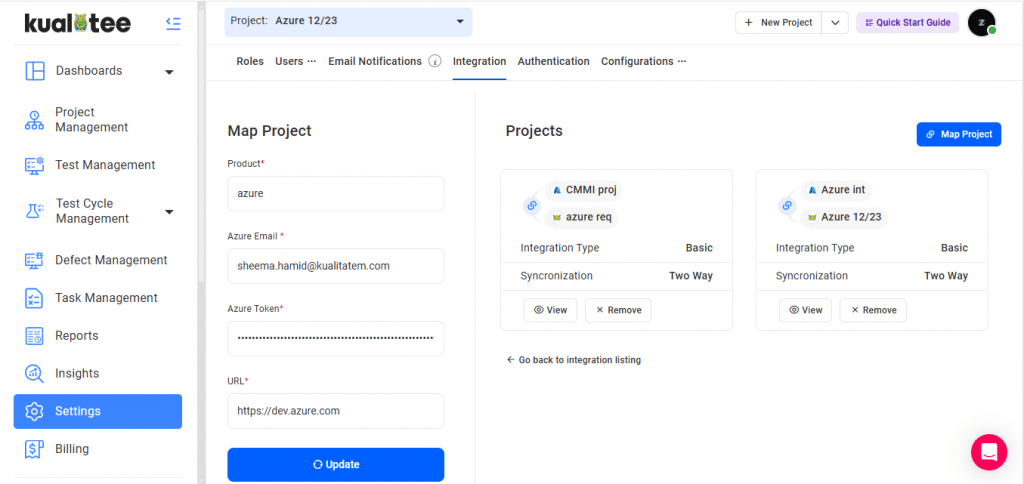This screenshot has width=1024, height=484.
Task: Click the Settings gear icon
Action: point(34,411)
